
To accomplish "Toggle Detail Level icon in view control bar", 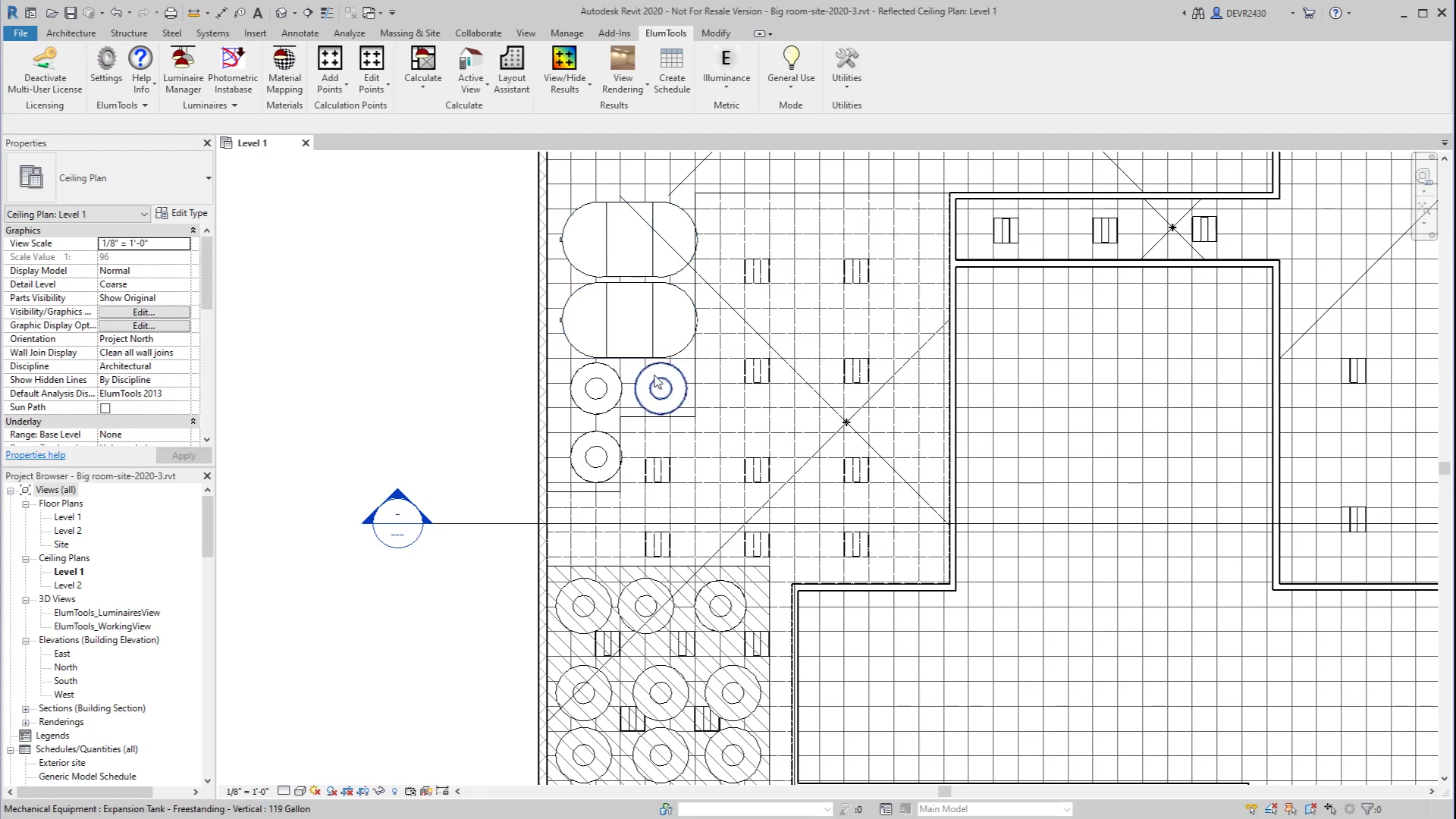I will (x=284, y=791).
